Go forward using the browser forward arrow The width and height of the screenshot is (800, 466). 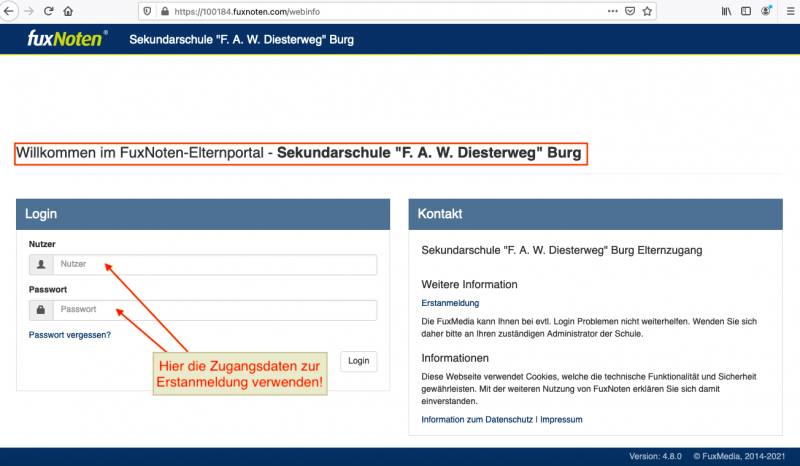(x=29, y=11)
